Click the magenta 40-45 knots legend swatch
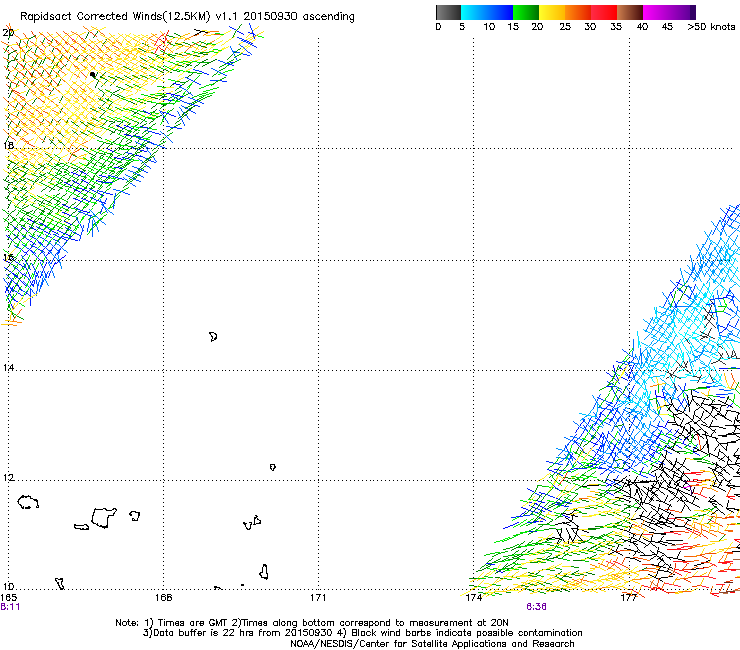 [656, 12]
